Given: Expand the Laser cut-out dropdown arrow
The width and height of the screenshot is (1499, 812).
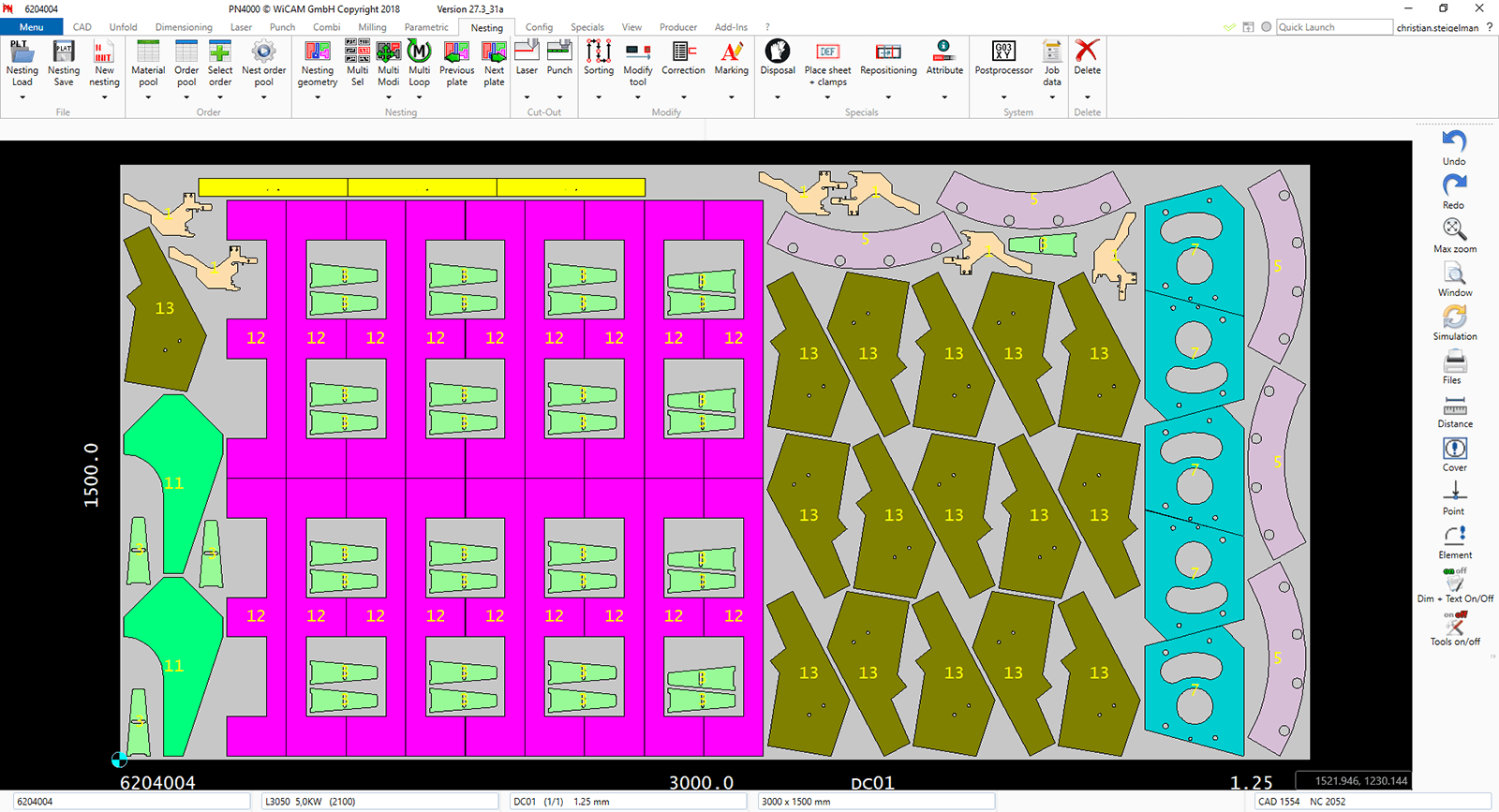Looking at the screenshot, I should tap(527, 97).
